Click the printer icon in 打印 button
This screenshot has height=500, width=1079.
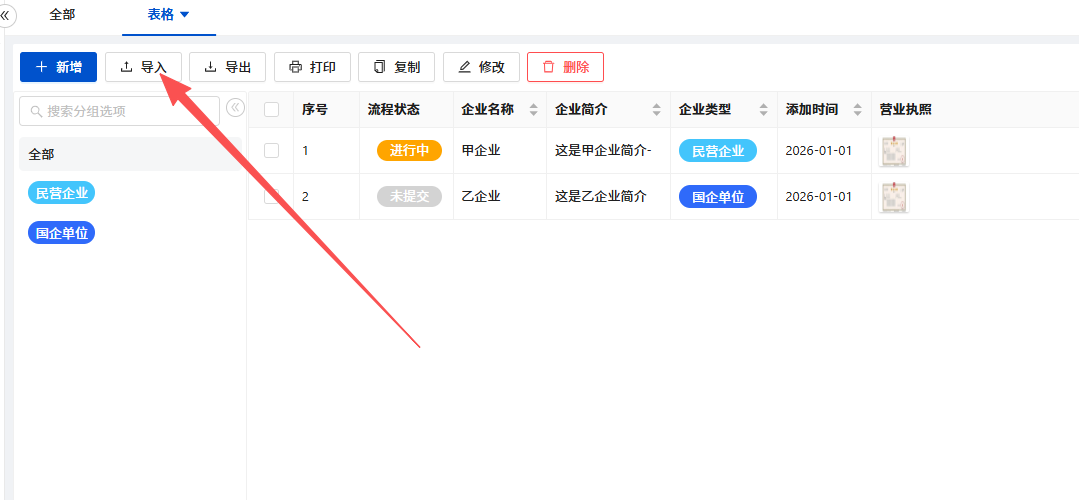click(295, 67)
